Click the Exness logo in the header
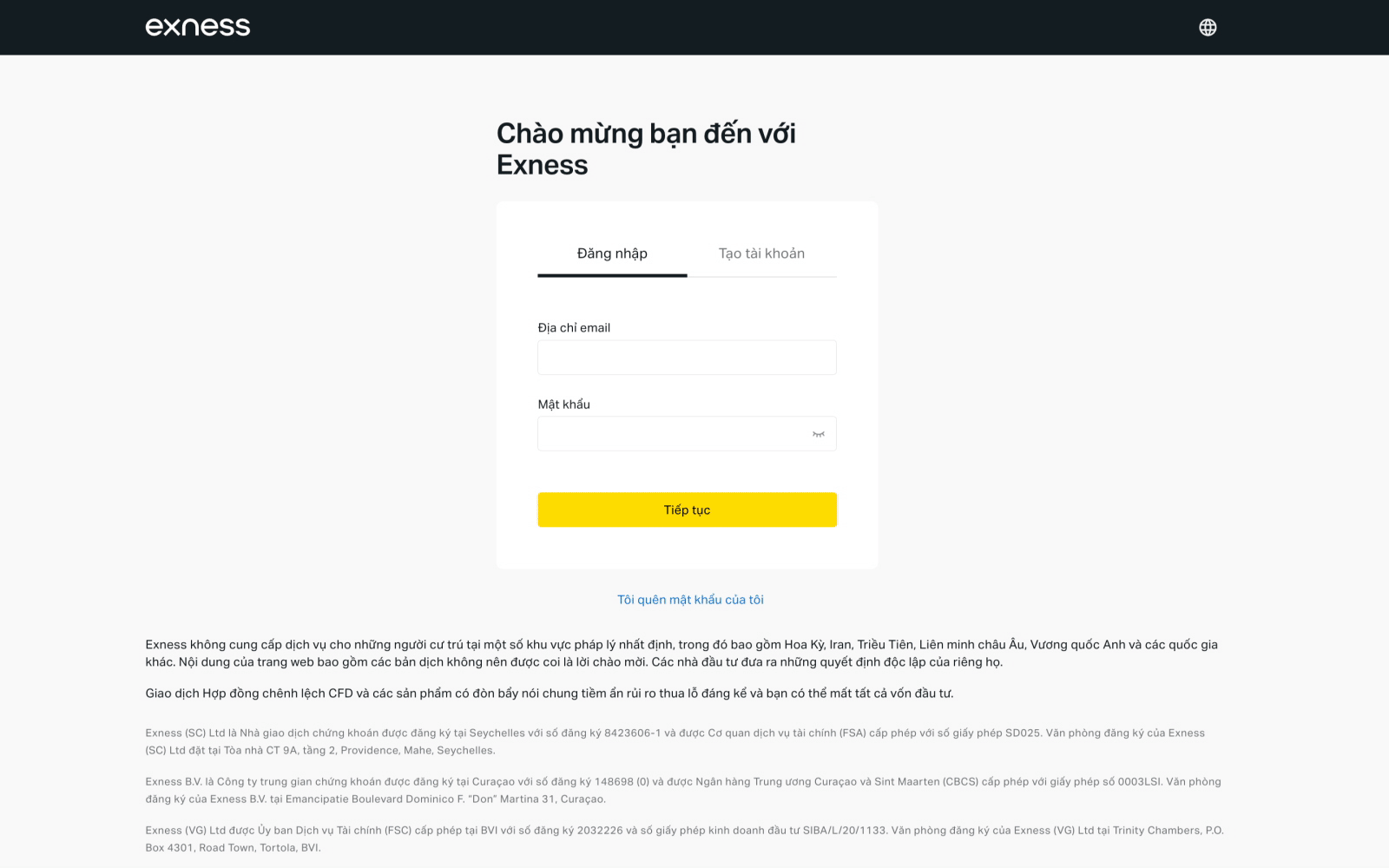This screenshot has height=868, width=1389. pyautogui.click(x=198, y=27)
